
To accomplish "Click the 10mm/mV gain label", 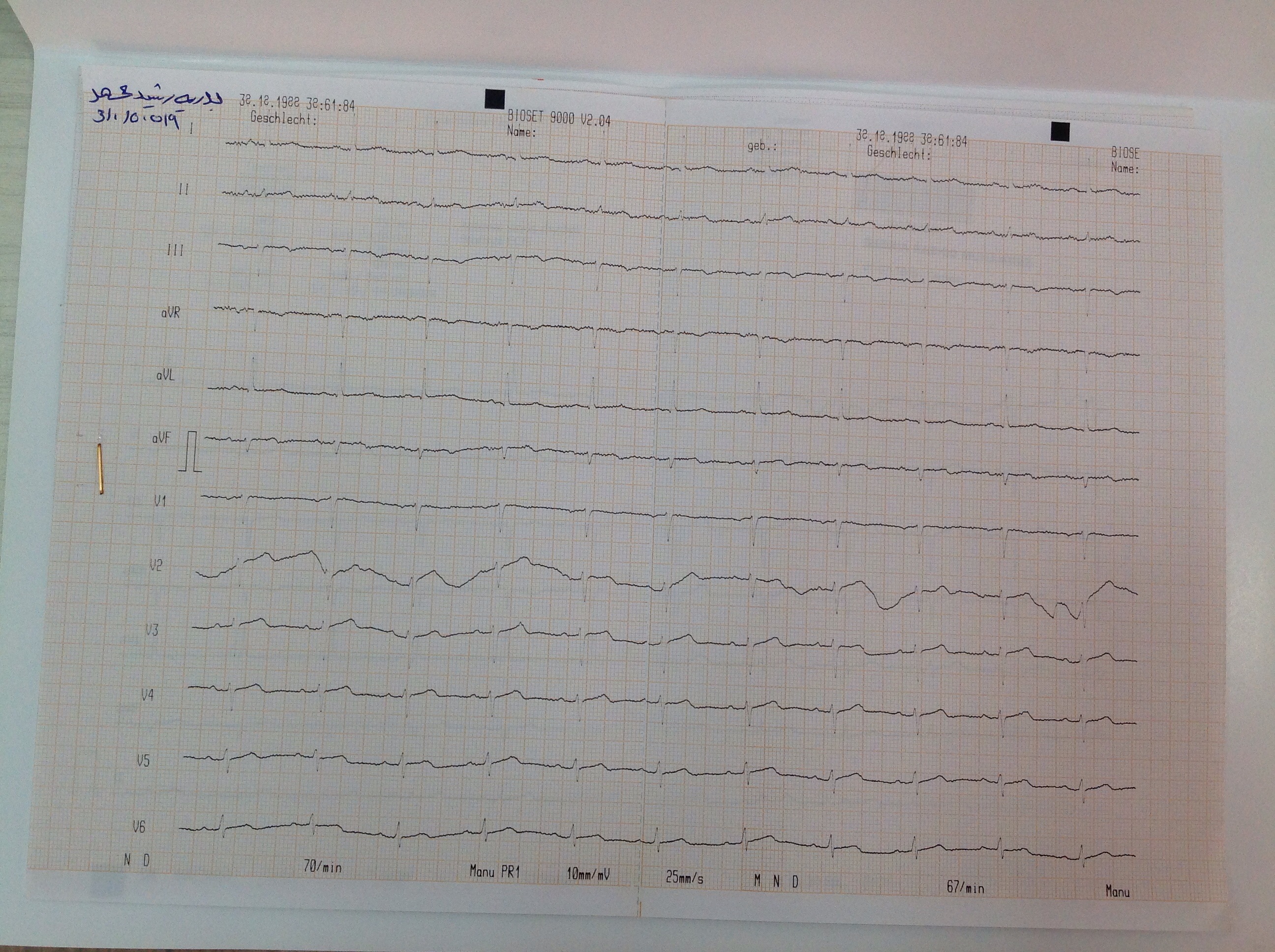I will click(588, 875).
